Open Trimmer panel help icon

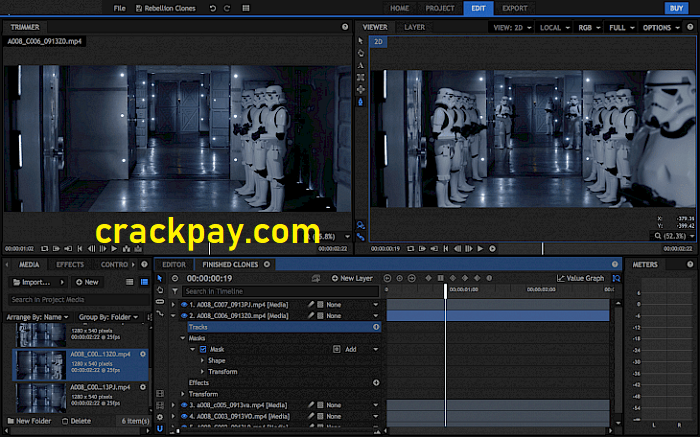coord(345,27)
